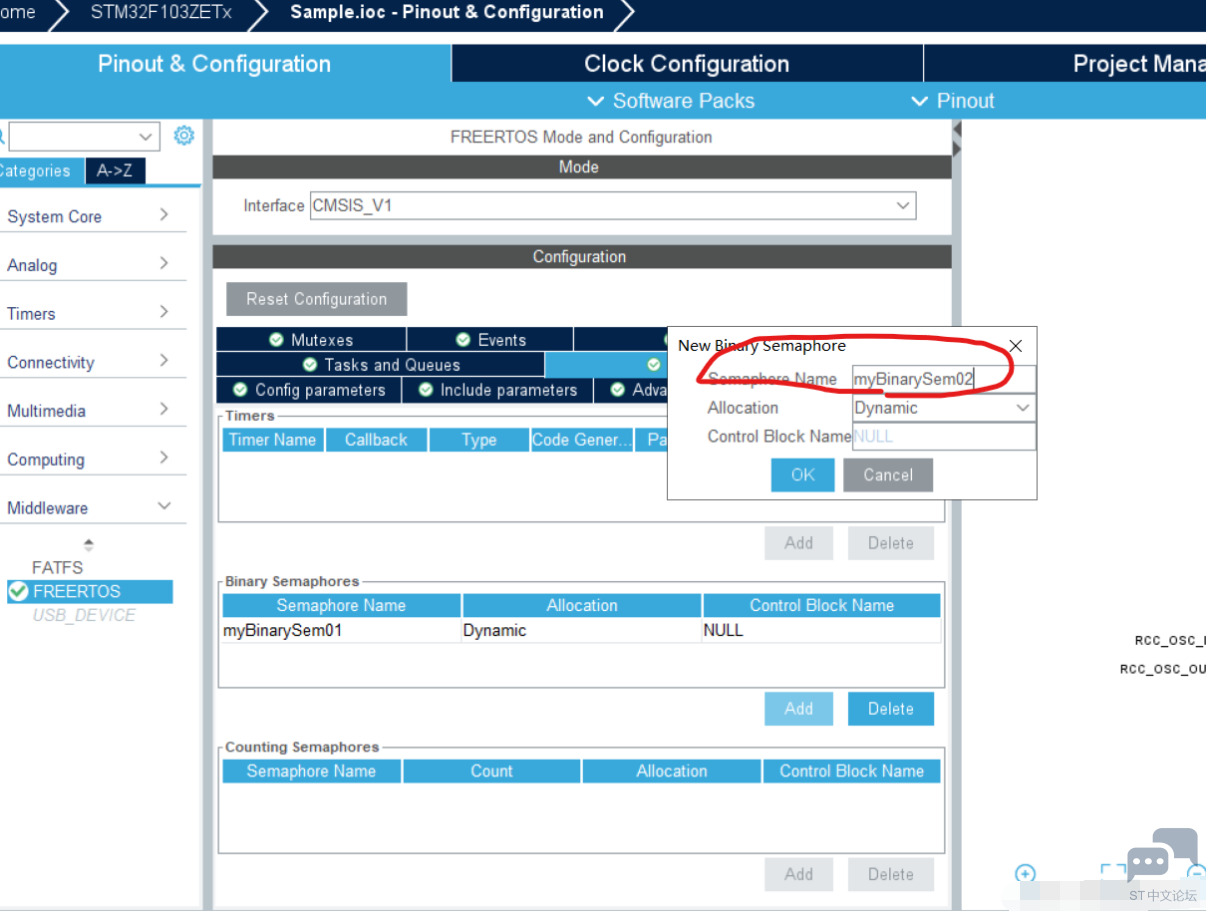Click Delete under Binary Semaphores
Viewport: 1206px width, 911px height.
pyautogui.click(x=891, y=709)
